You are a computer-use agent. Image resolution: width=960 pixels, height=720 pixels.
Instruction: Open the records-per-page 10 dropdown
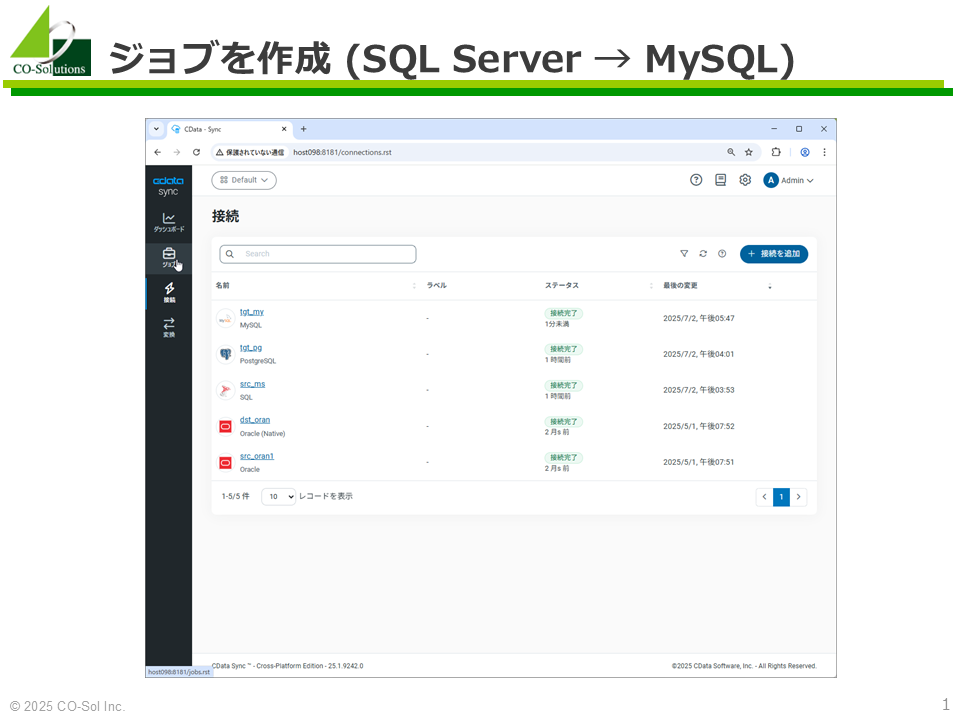pyautogui.click(x=279, y=497)
